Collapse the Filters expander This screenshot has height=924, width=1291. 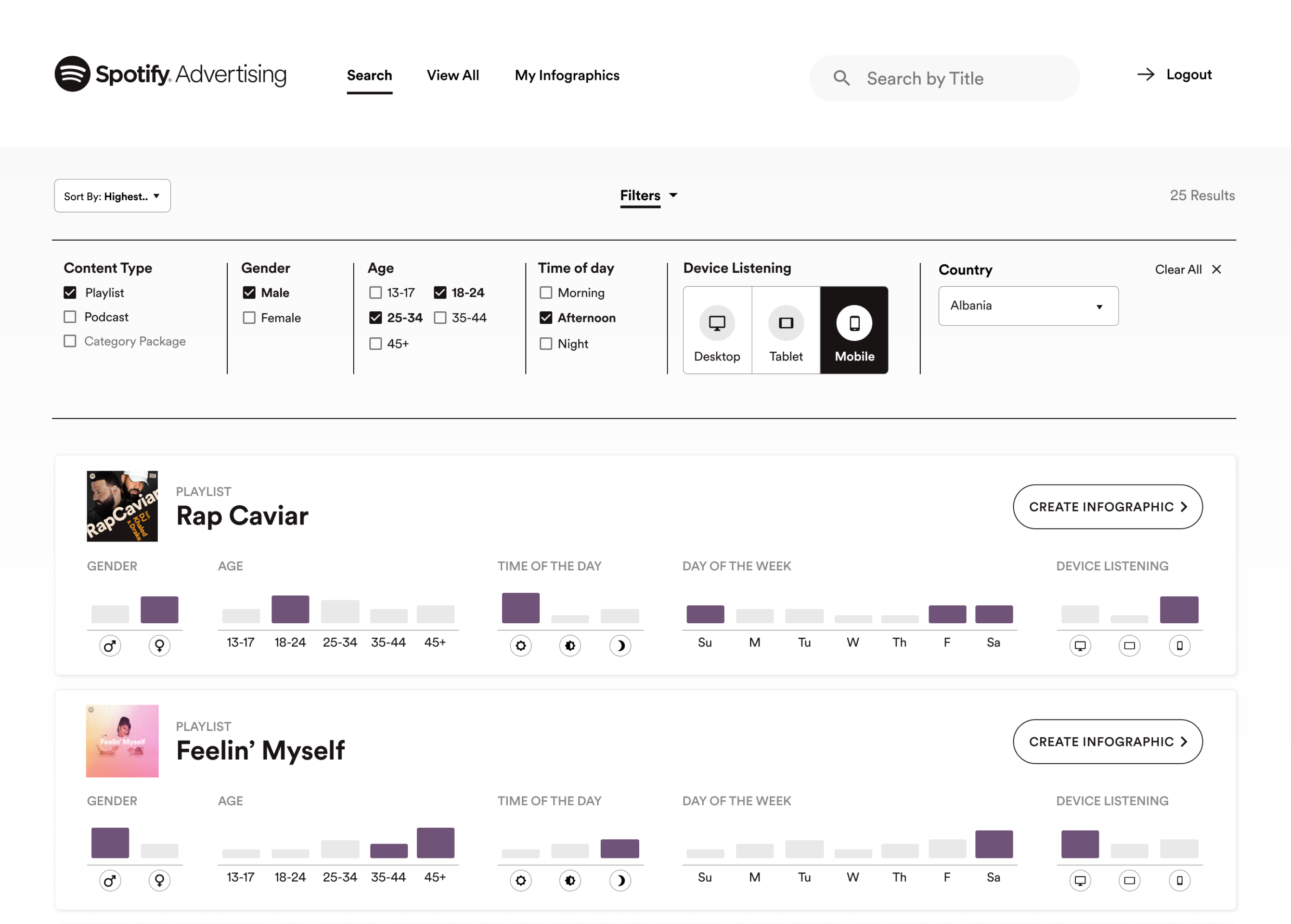649,196
